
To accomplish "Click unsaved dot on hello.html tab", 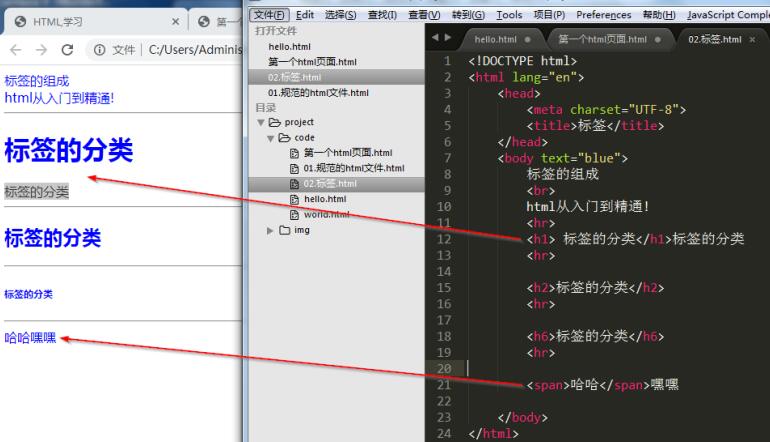I will (x=527, y=39).
